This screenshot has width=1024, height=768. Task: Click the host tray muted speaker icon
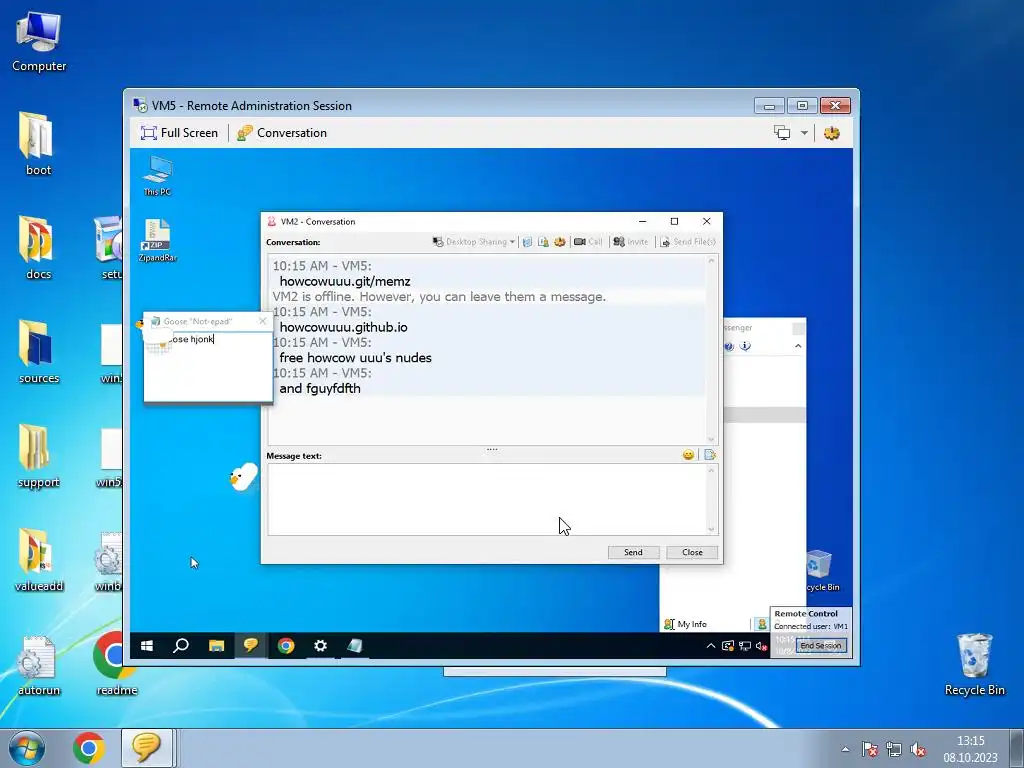(x=918, y=750)
